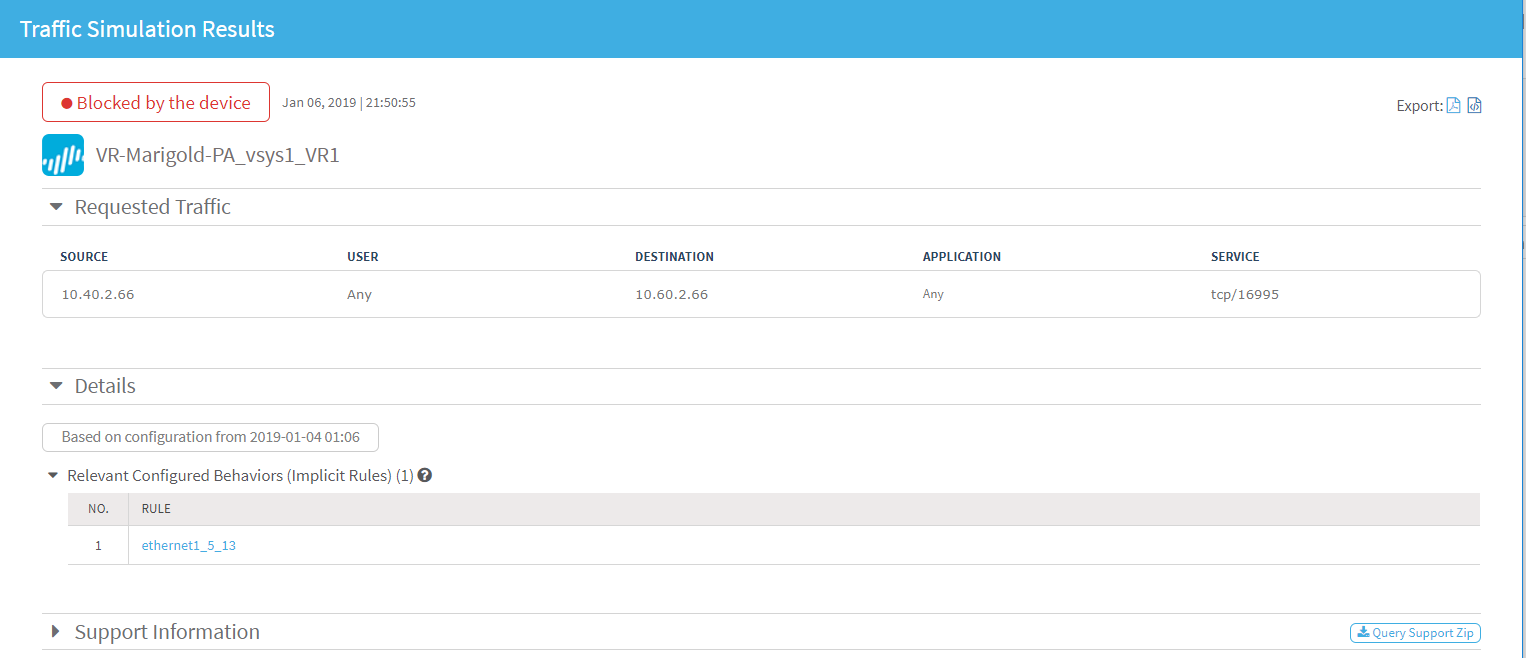The height and width of the screenshot is (658, 1526).
Task: Click the red Blocked status dot
Action: (x=67, y=103)
